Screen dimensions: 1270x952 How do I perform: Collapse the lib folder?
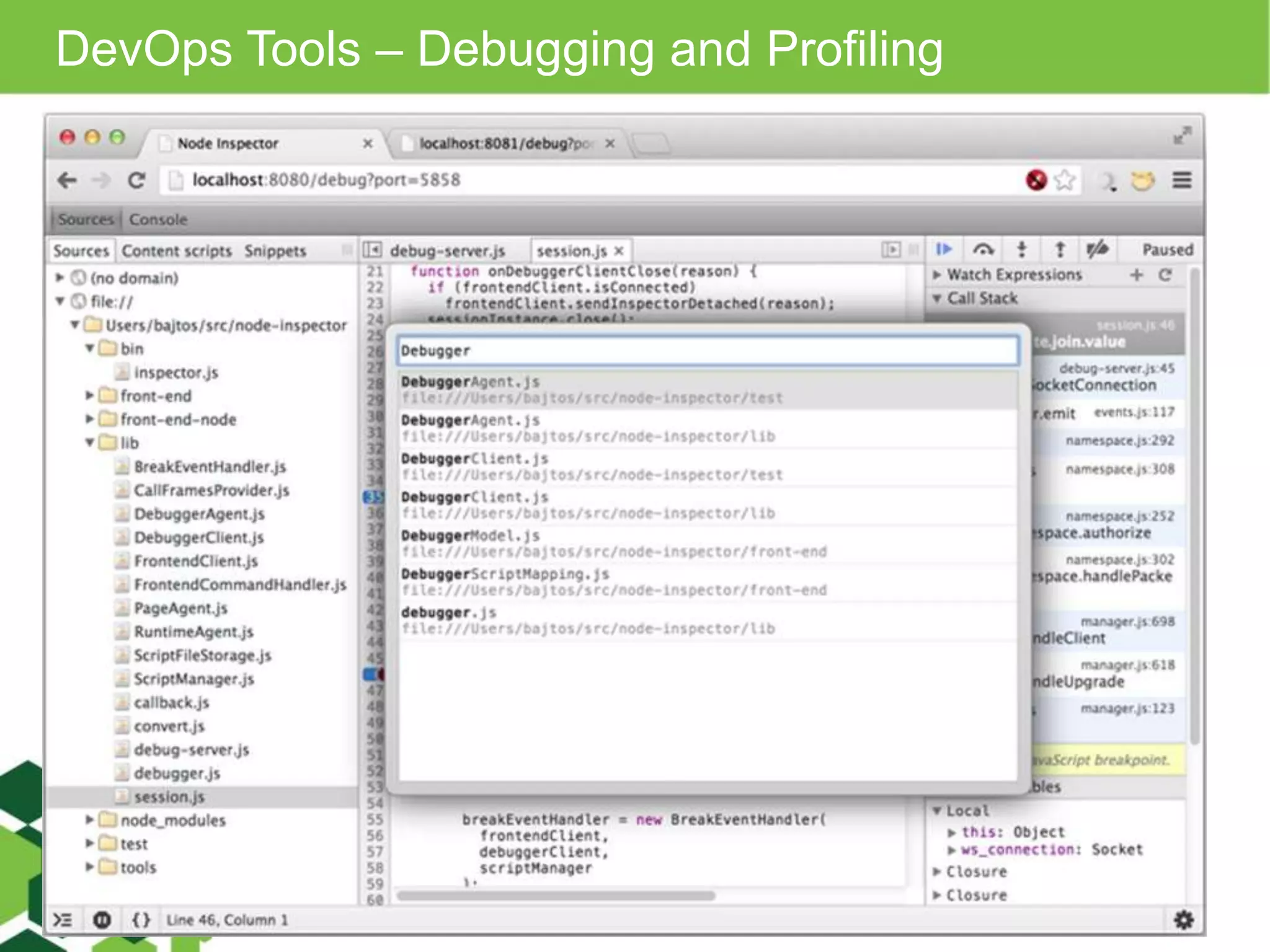(x=90, y=442)
